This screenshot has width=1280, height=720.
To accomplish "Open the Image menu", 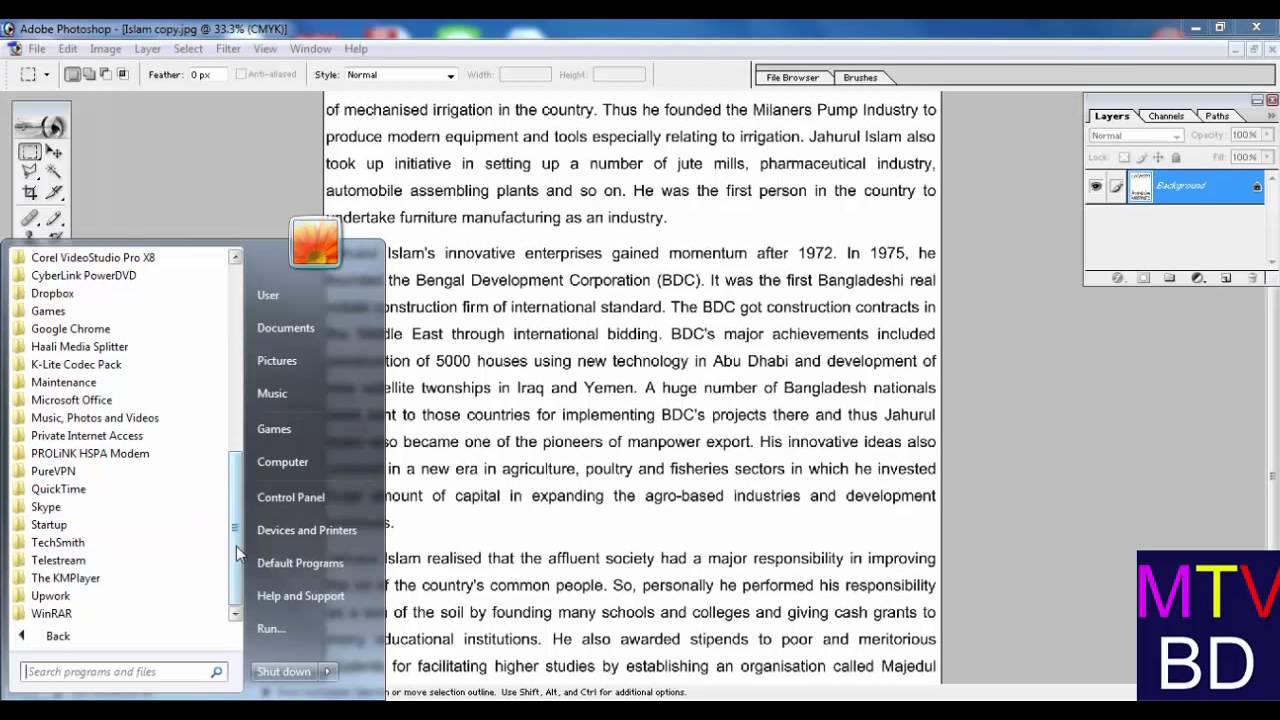I will point(105,49).
